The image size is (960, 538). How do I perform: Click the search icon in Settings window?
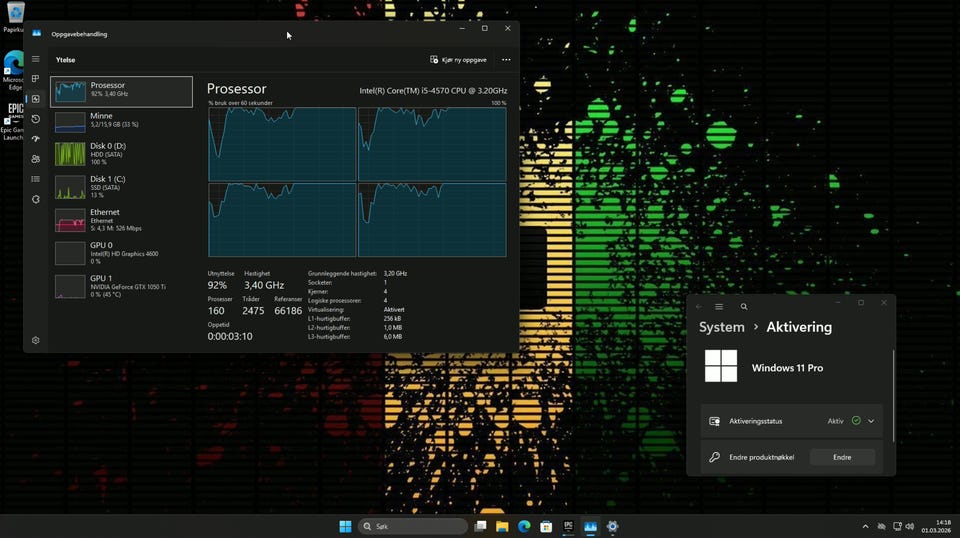click(x=744, y=307)
